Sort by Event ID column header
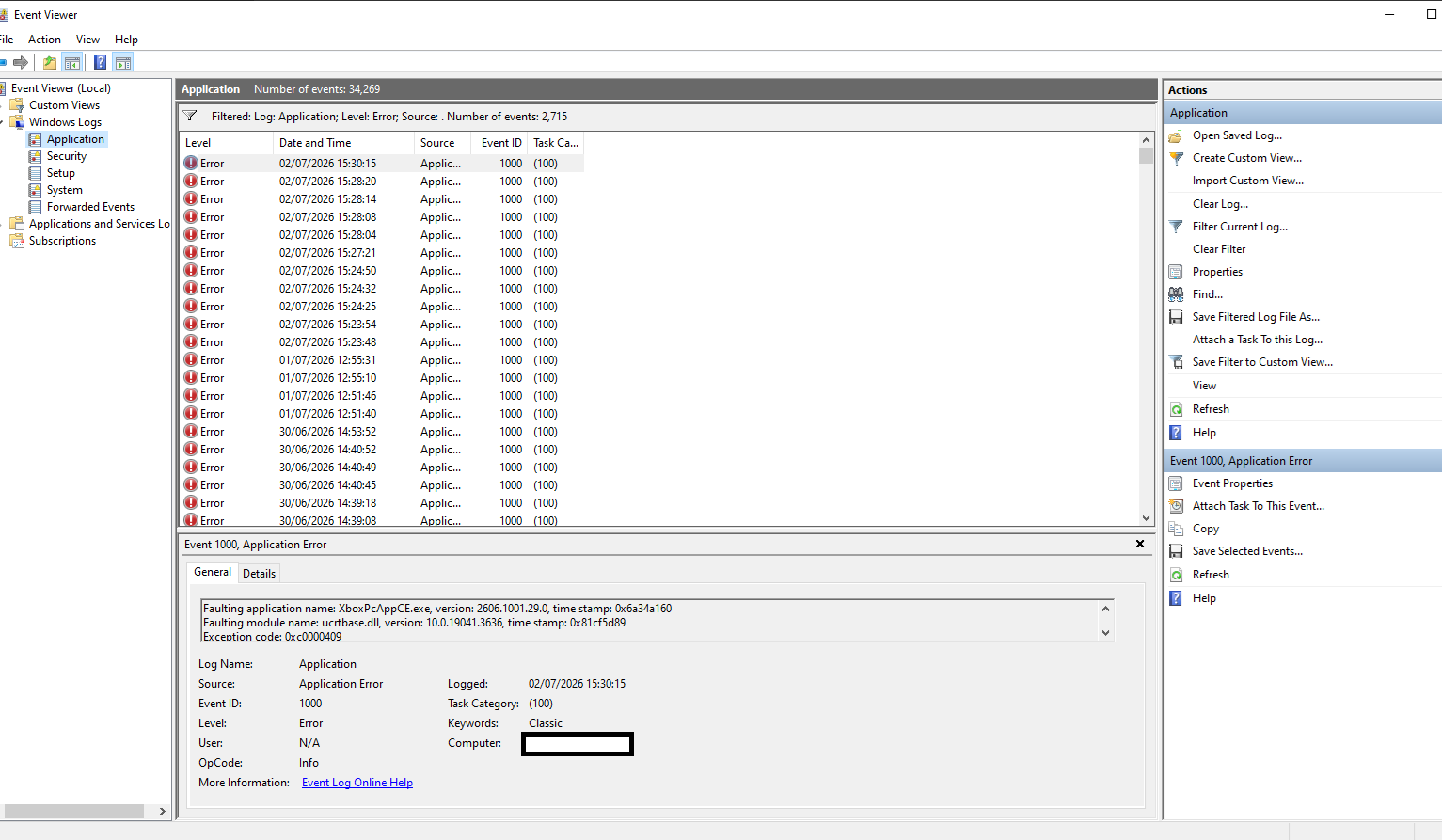 (501, 143)
